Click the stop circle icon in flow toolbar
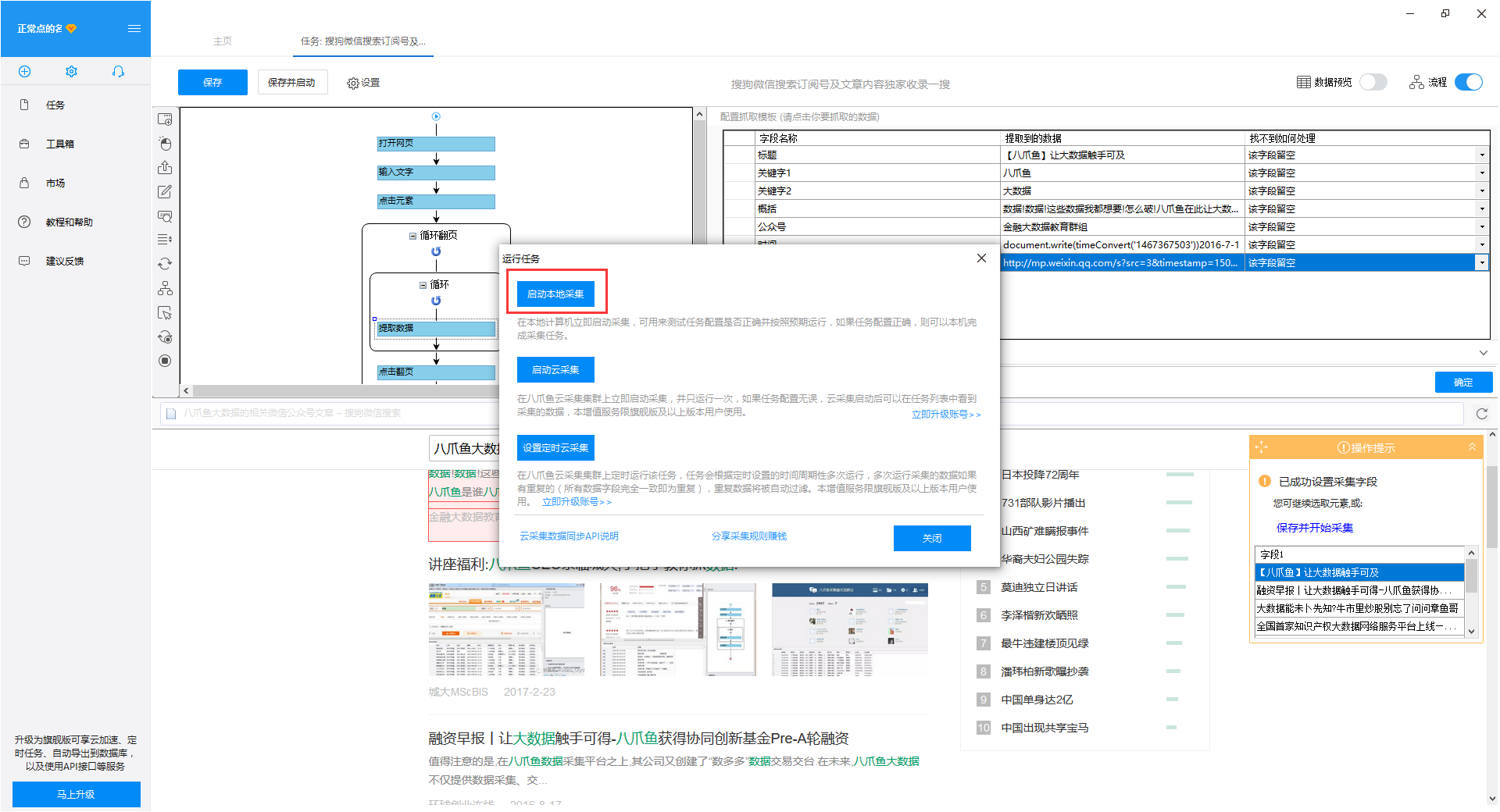The width and height of the screenshot is (1500, 812). [165, 361]
